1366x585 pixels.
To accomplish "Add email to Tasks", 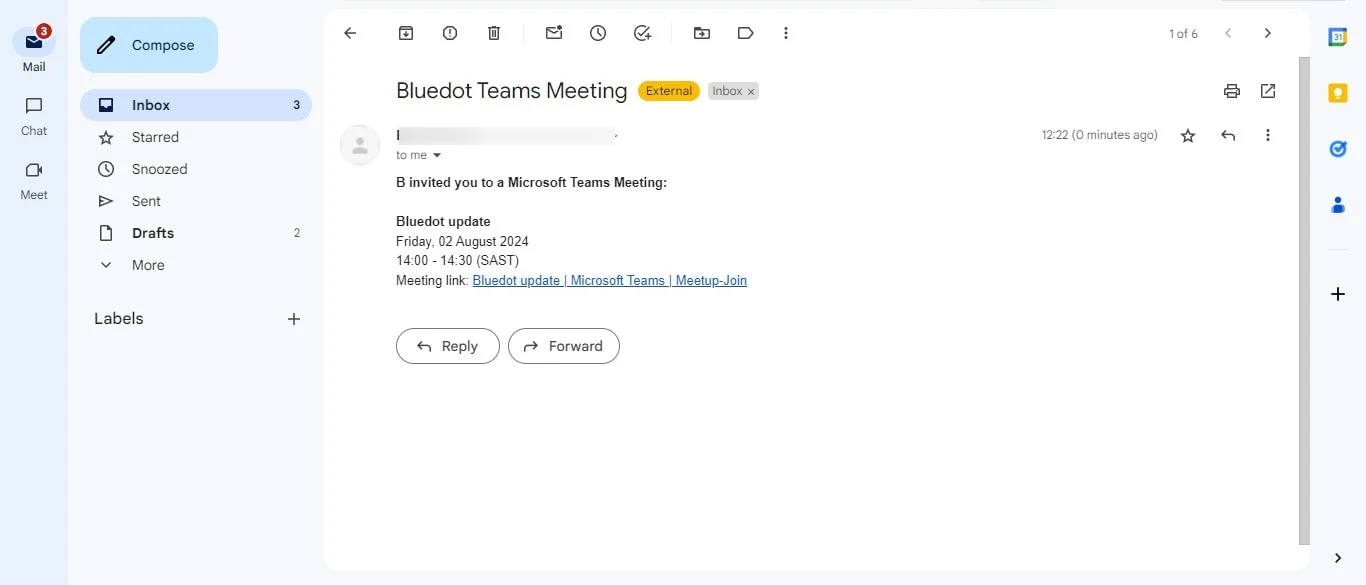I will [643, 33].
